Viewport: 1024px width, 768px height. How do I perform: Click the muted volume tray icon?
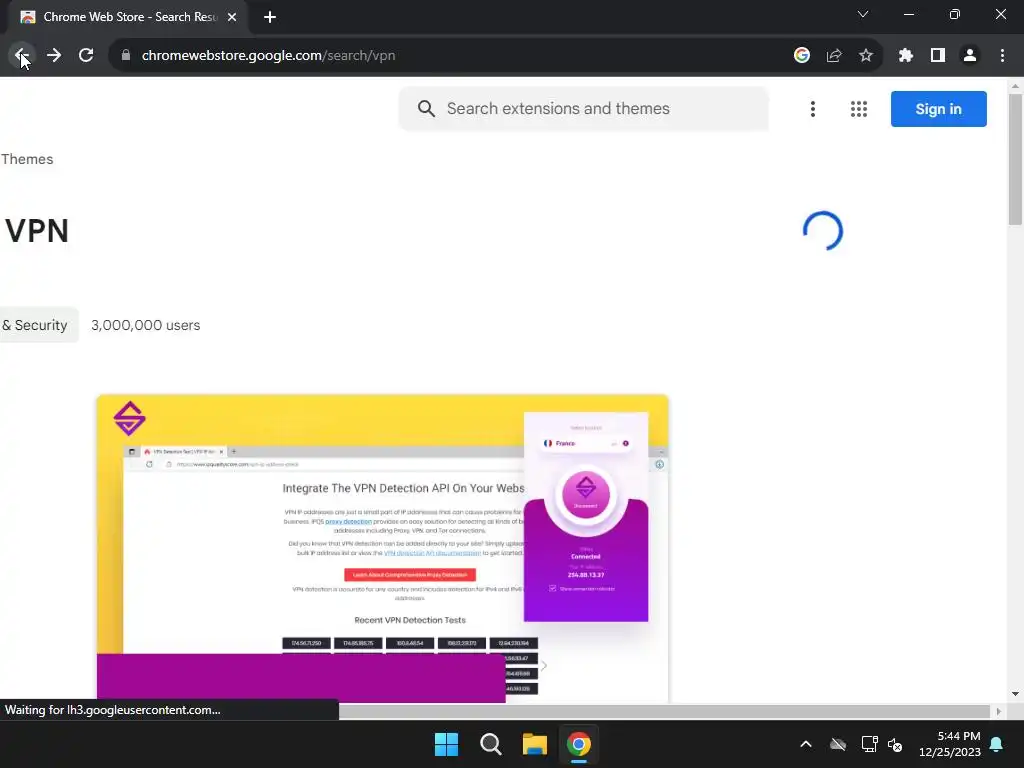click(x=895, y=744)
